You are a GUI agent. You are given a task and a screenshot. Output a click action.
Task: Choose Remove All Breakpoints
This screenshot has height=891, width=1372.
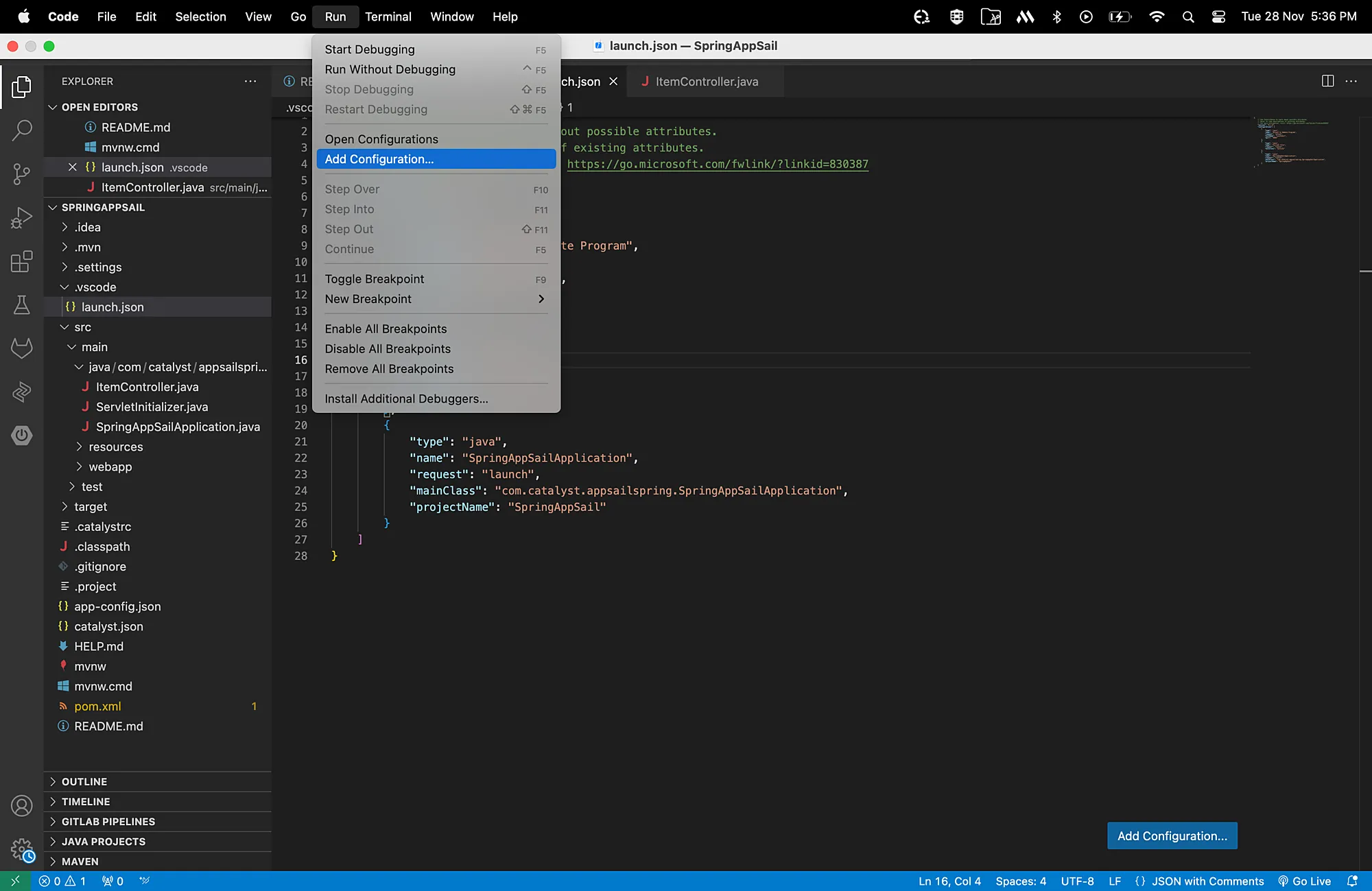436,369
